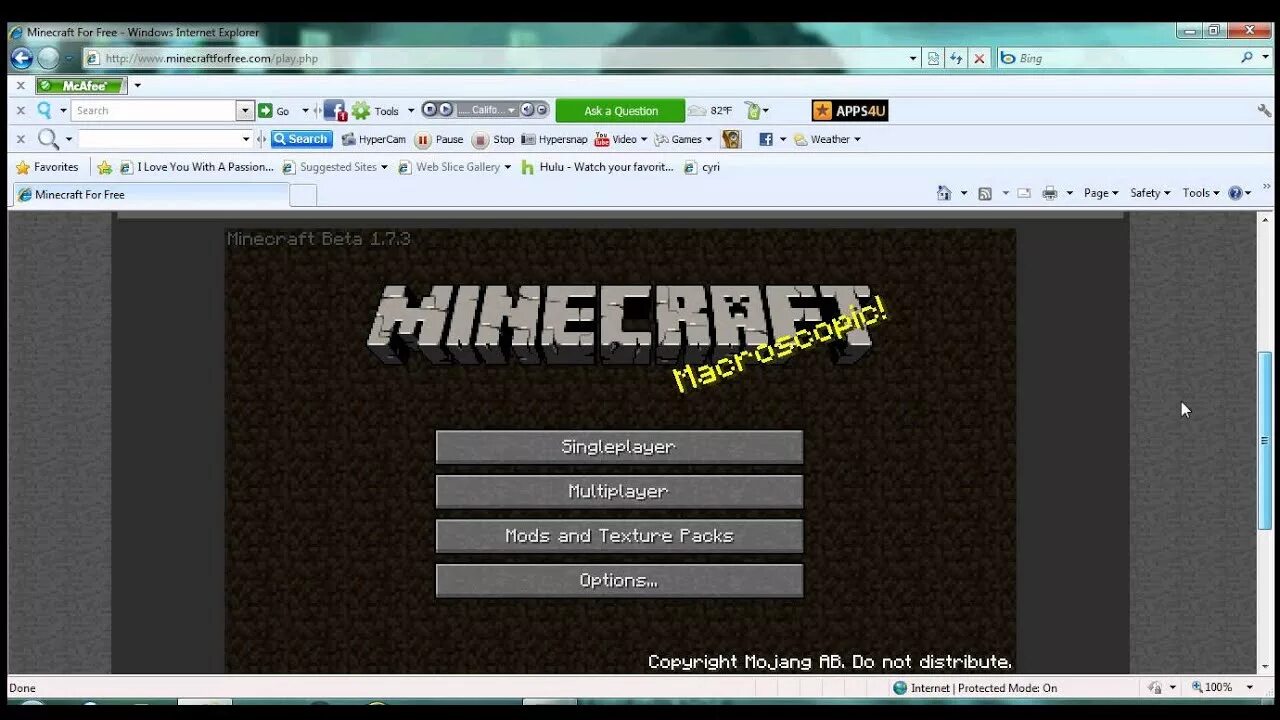Open address bar history dropdown arrow
1280x720 pixels.
point(913,58)
